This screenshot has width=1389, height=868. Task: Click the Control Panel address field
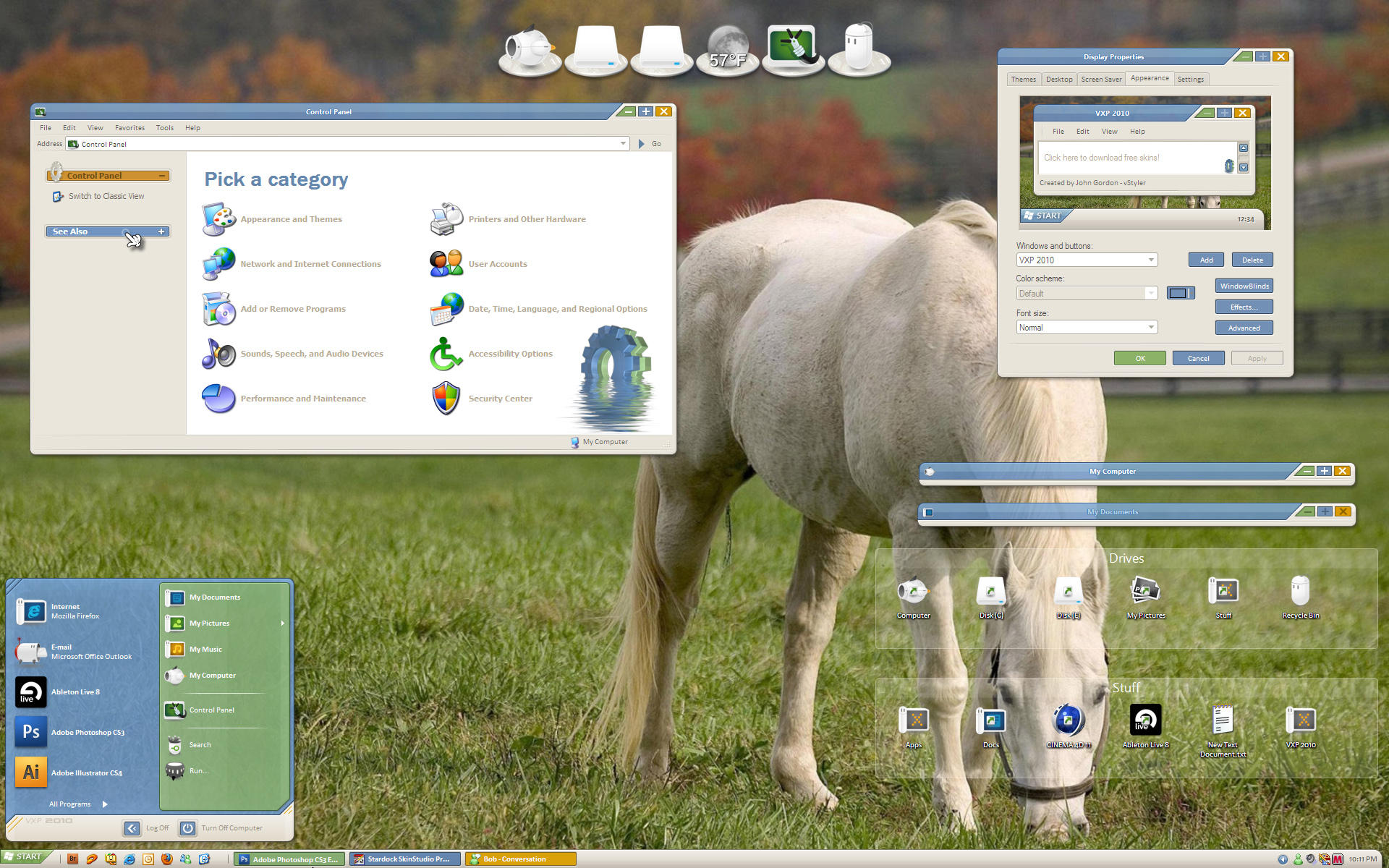pos(347,144)
